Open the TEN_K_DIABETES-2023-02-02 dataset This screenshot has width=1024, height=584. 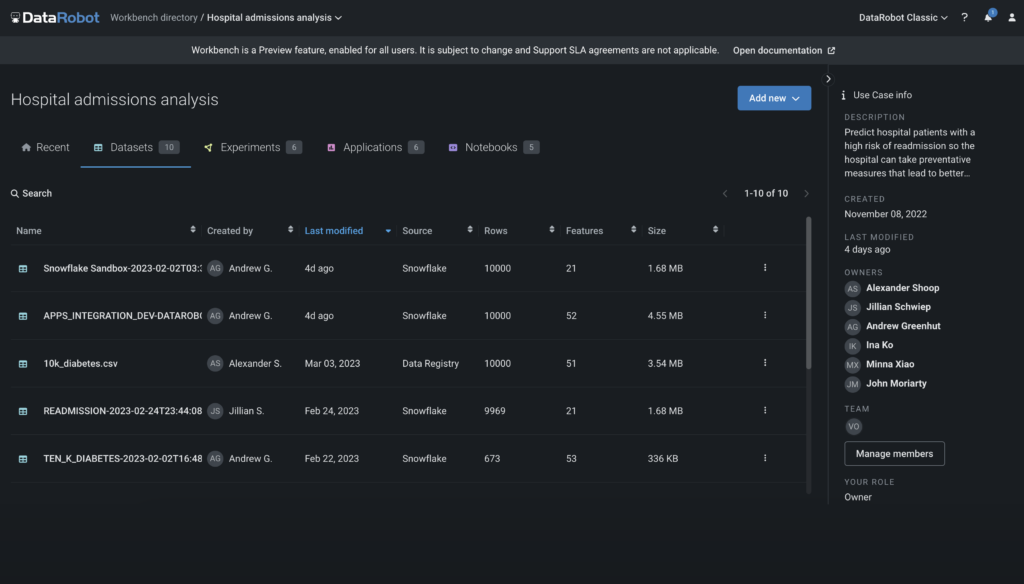(x=123, y=459)
